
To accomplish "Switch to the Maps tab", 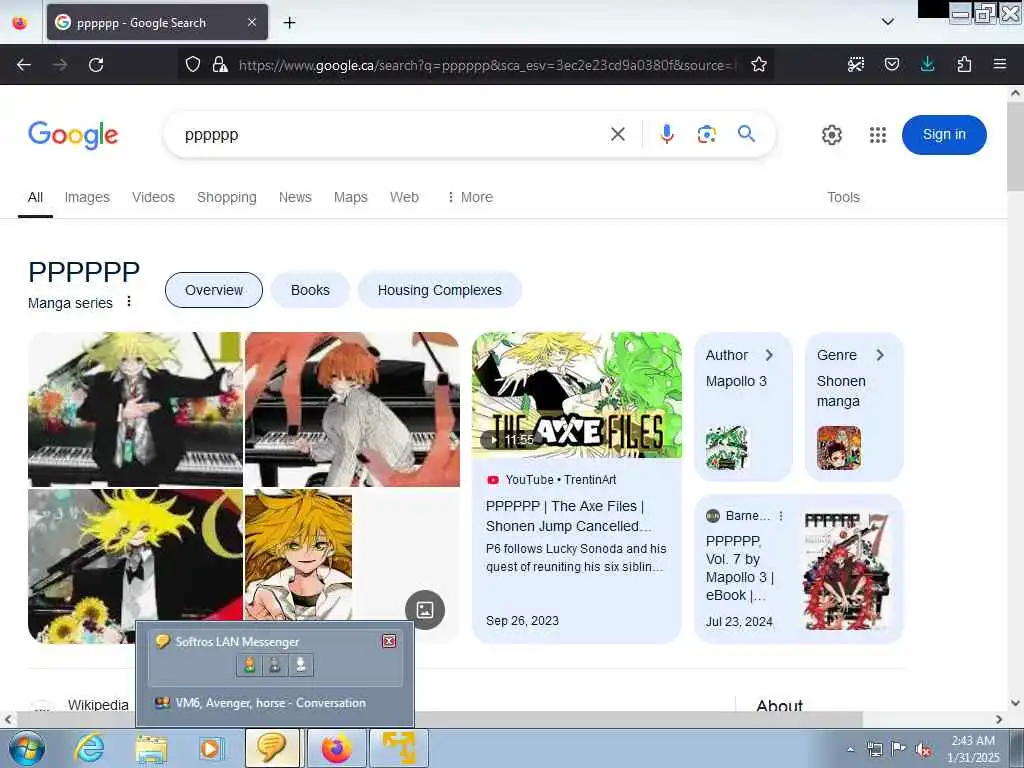I will coord(351,197).
